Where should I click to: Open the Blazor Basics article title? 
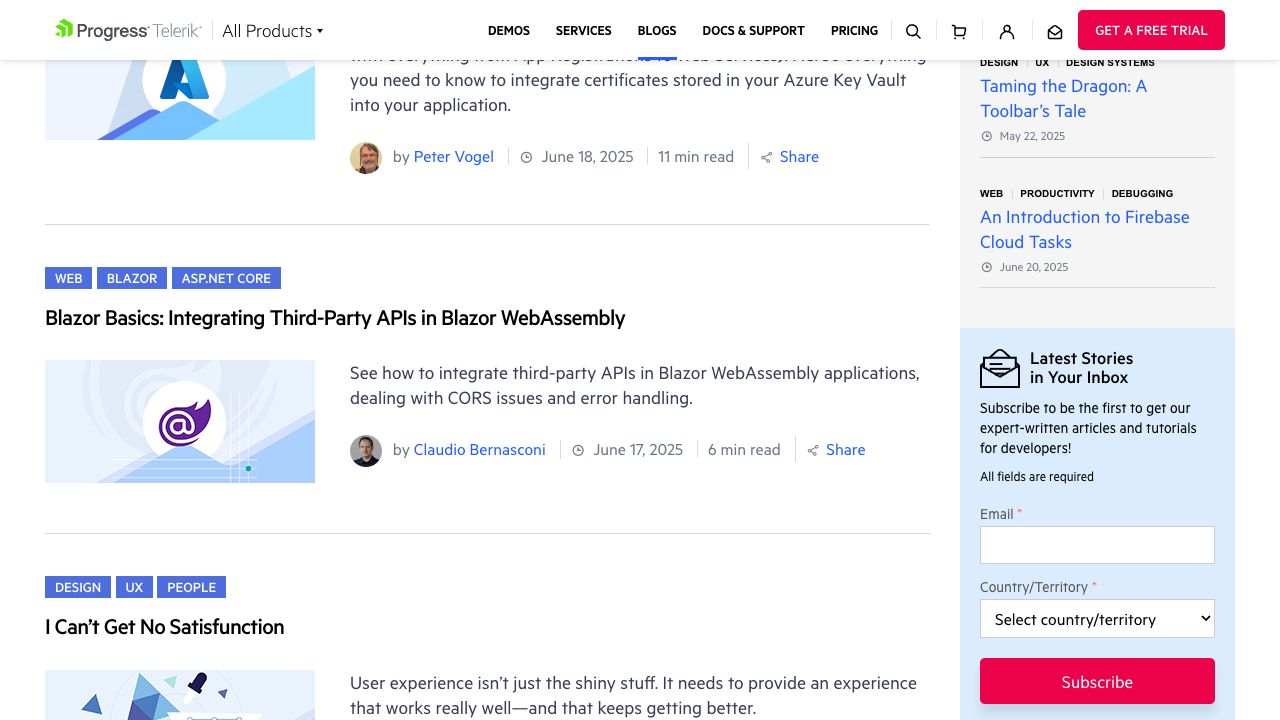pyautogui.click(x=335, y=318)
